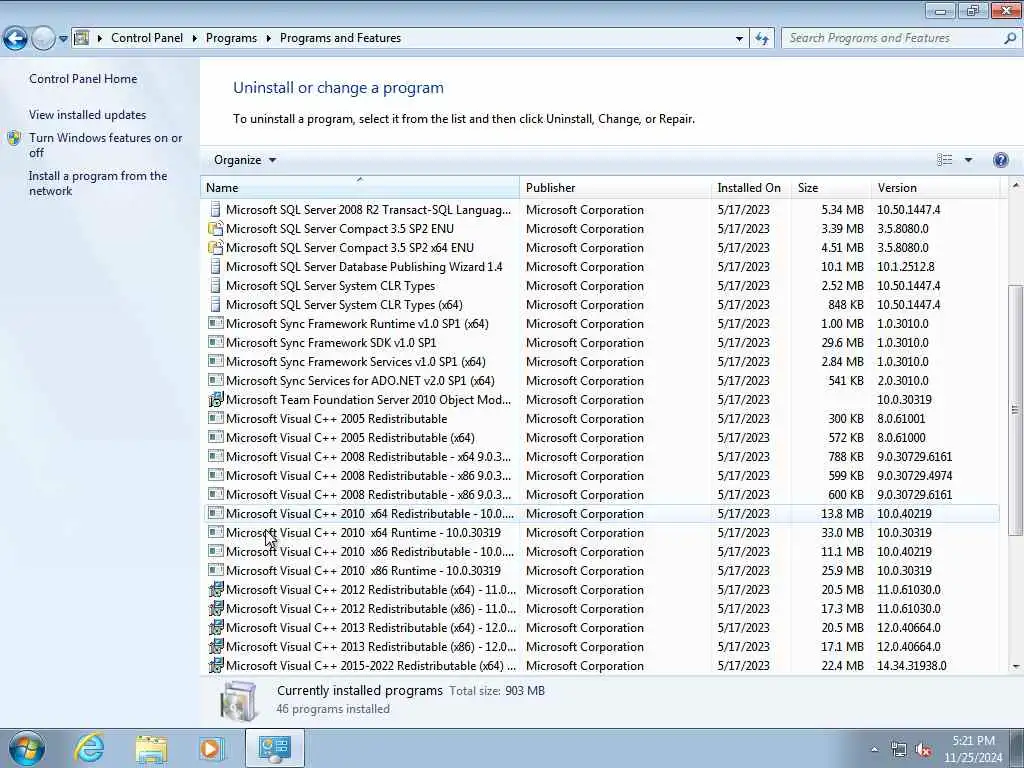Click the shield icon beside Windows features
1024x768 pixels.
click(14, 138)
